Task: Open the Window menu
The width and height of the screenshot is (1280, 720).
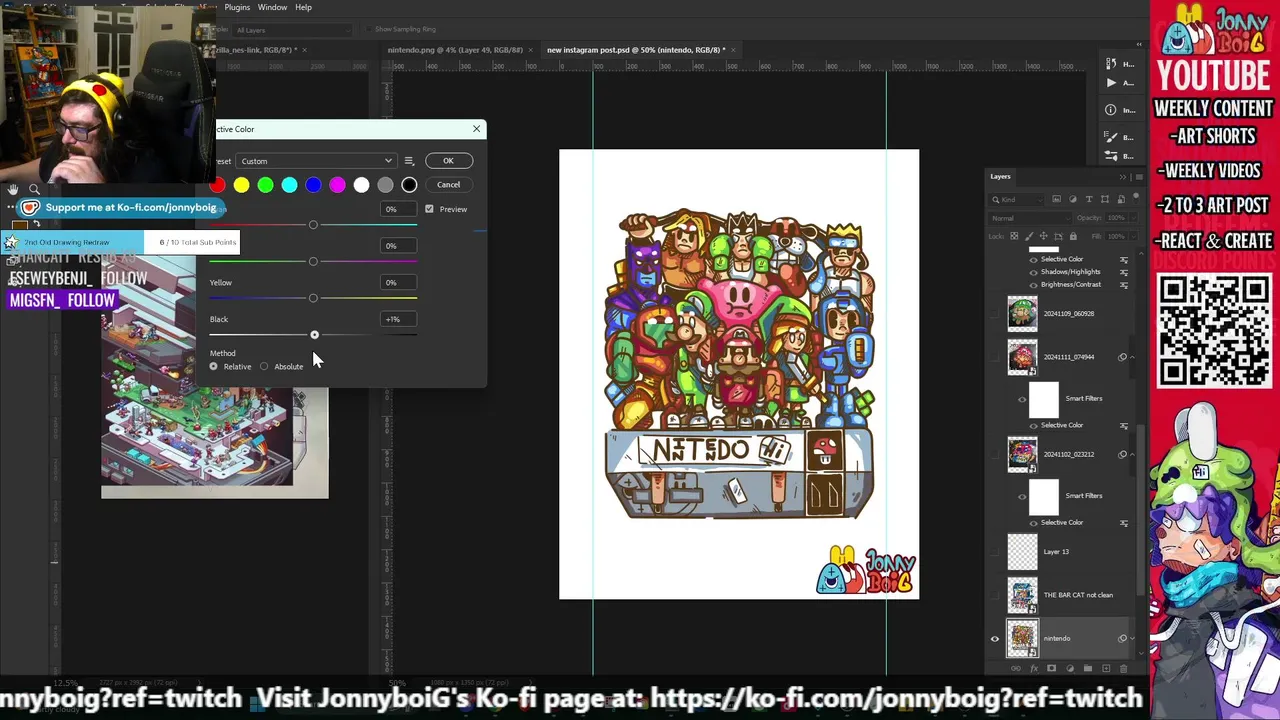Action: 272,7
